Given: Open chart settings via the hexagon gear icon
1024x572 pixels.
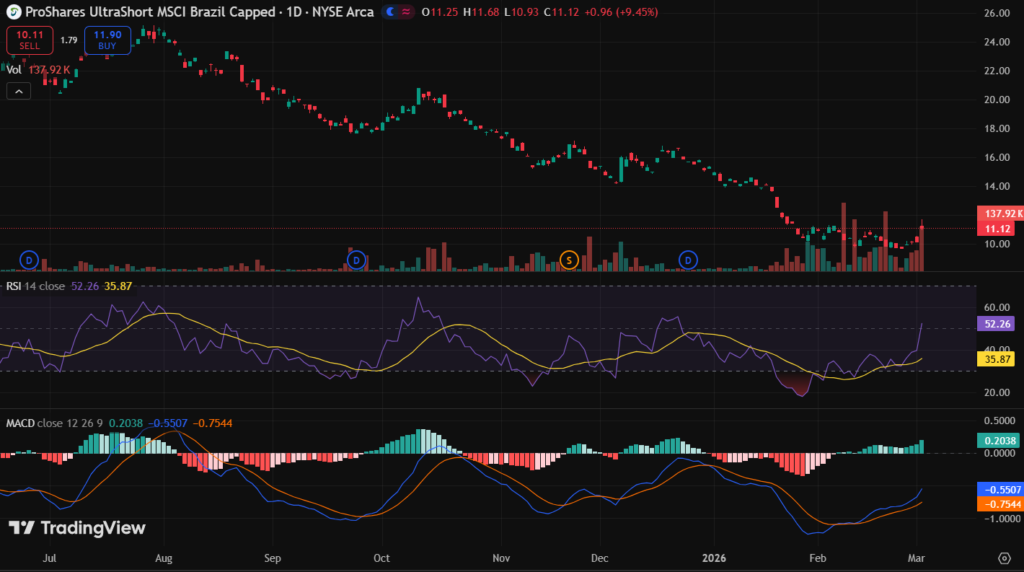Looking at the screenshot, I should pyautogui.click(x=1003, y=556).
